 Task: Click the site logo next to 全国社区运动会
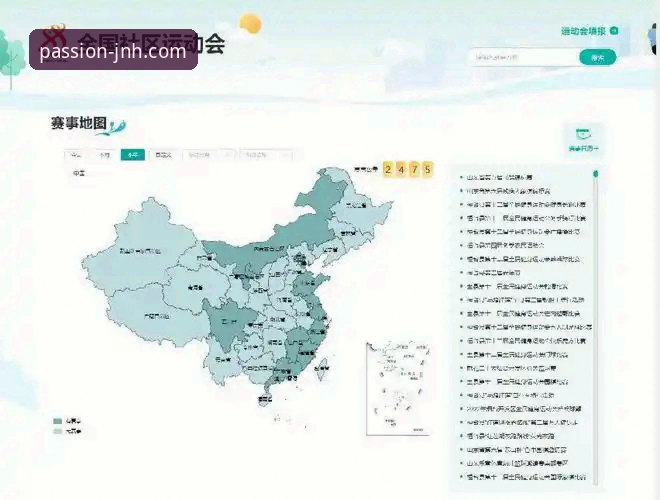(54, 39)
